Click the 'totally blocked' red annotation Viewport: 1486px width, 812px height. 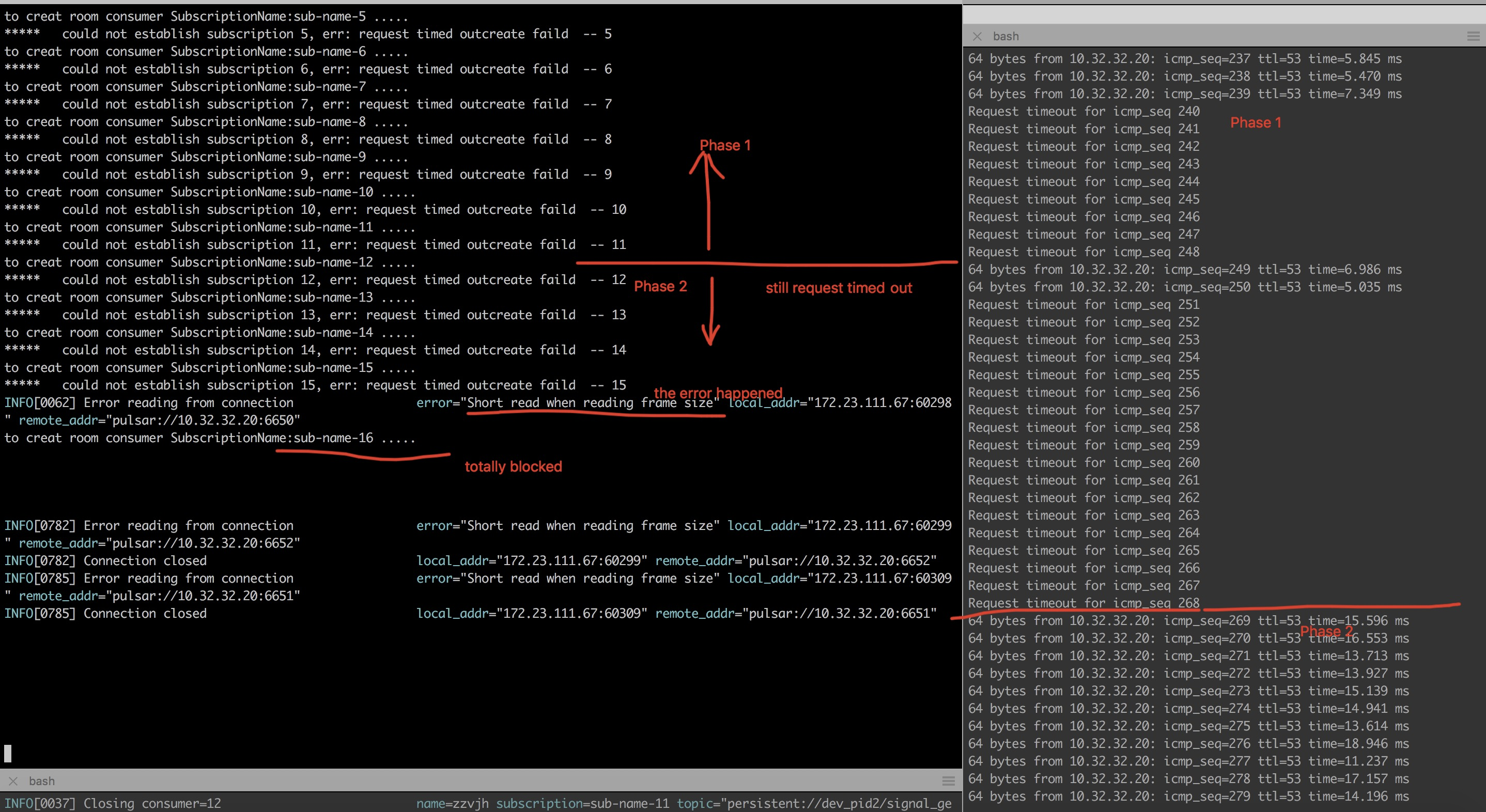(513, 466)
